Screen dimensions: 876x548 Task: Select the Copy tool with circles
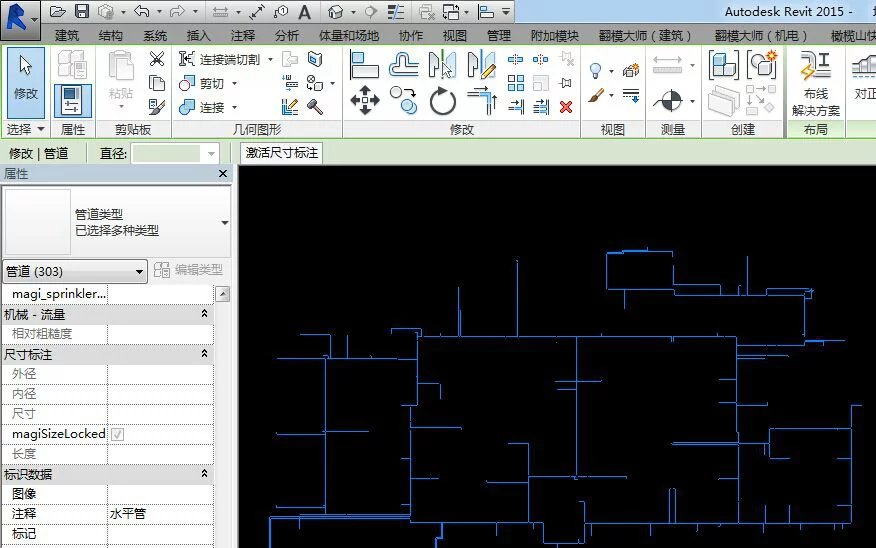point(403,101)
